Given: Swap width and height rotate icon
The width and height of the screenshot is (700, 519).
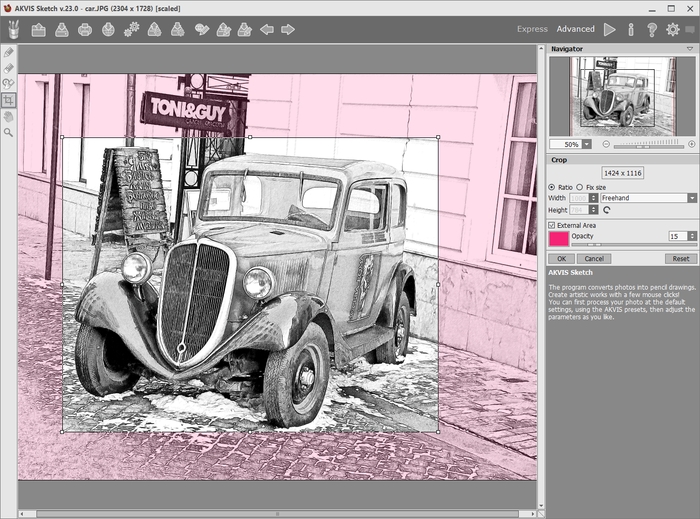Looking at the screenshot, I should point(606,210).
